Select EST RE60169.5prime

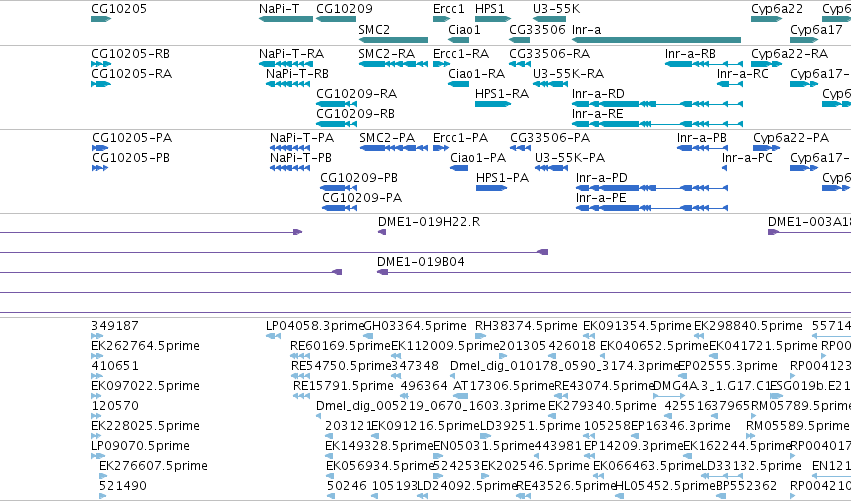340,346
